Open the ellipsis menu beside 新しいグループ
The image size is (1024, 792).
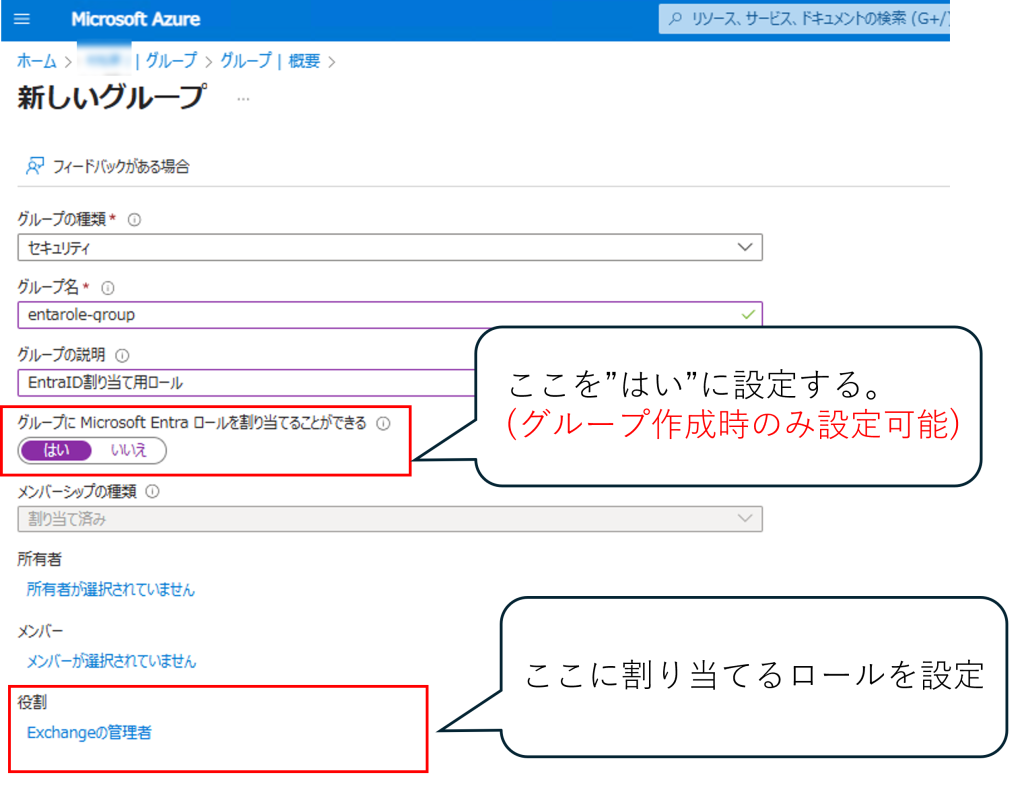point(243,99)
